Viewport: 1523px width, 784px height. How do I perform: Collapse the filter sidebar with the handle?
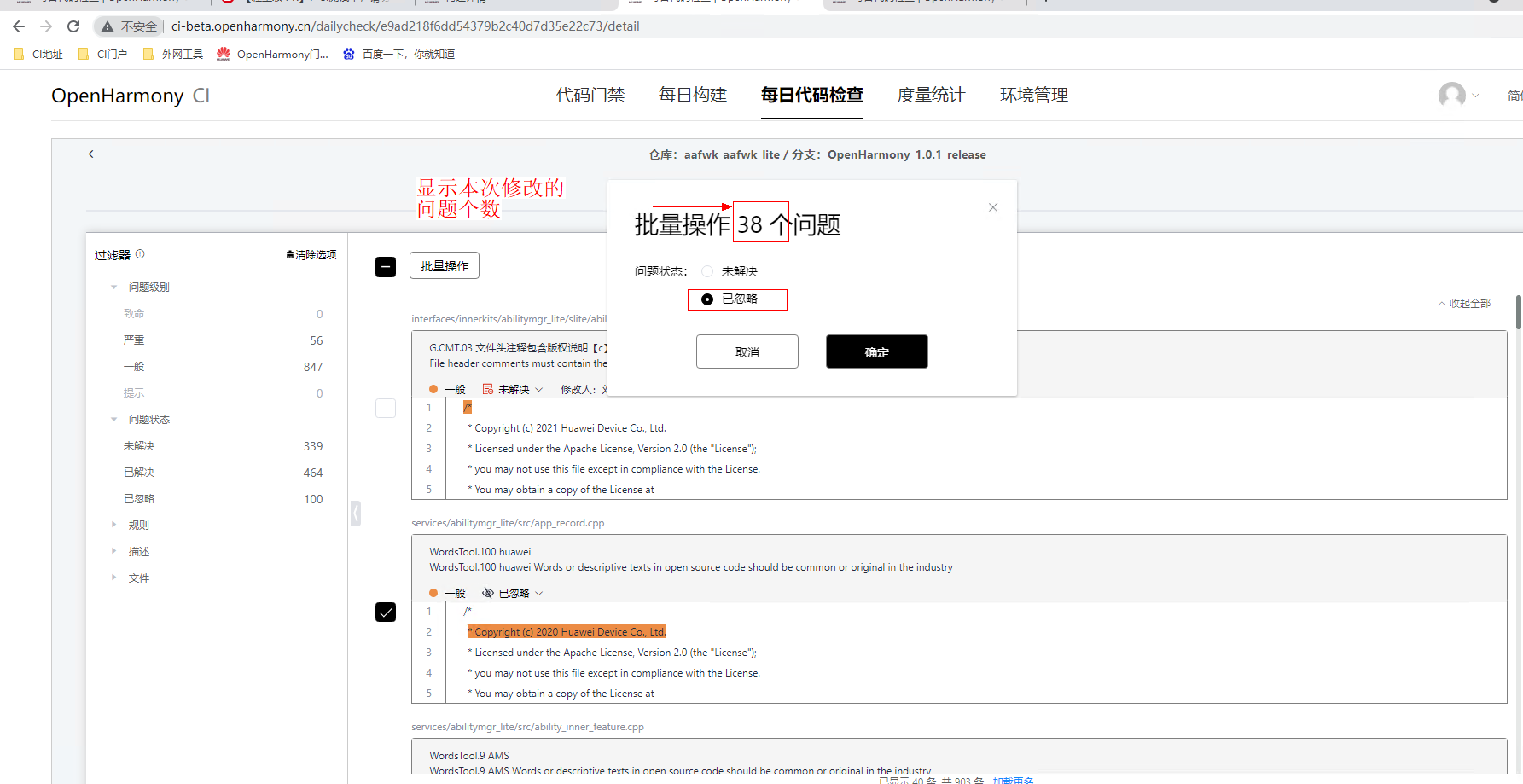pos(356,514)
